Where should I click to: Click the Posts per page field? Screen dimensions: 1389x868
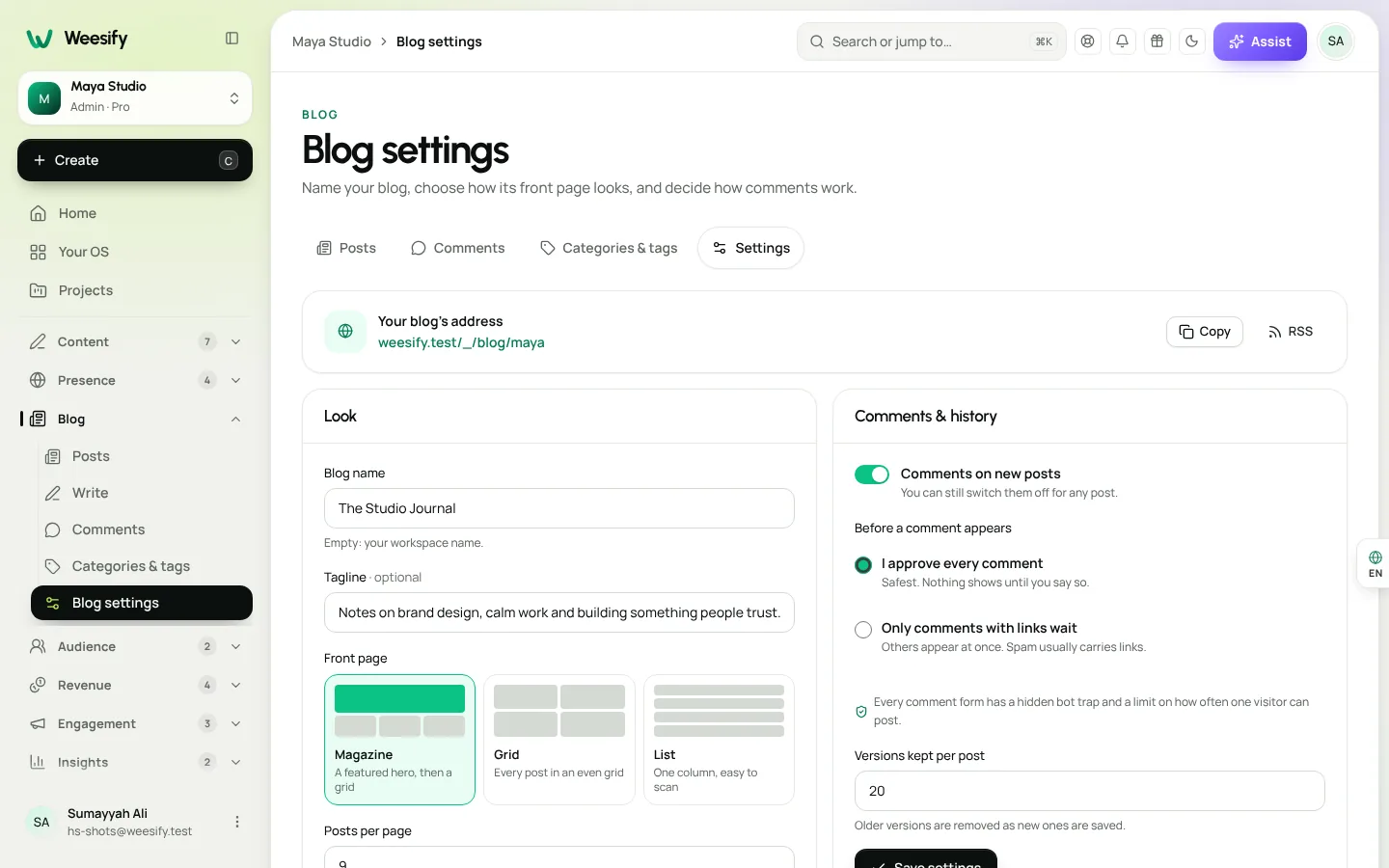[559, 857]
